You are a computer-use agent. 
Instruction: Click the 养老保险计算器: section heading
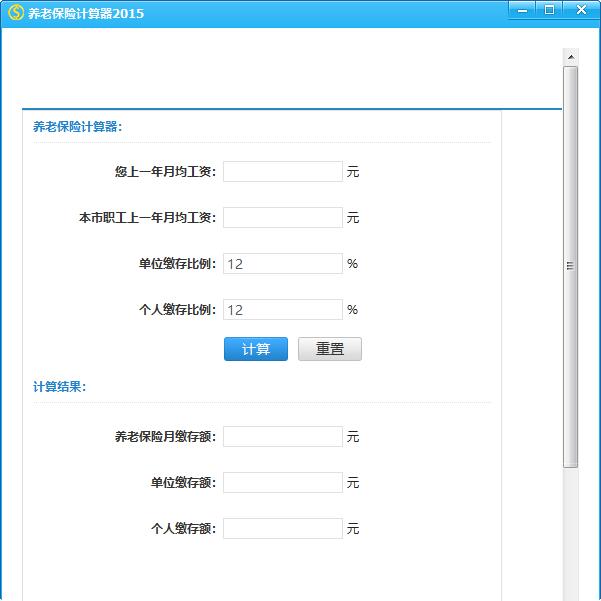click(x=77, y=126)
